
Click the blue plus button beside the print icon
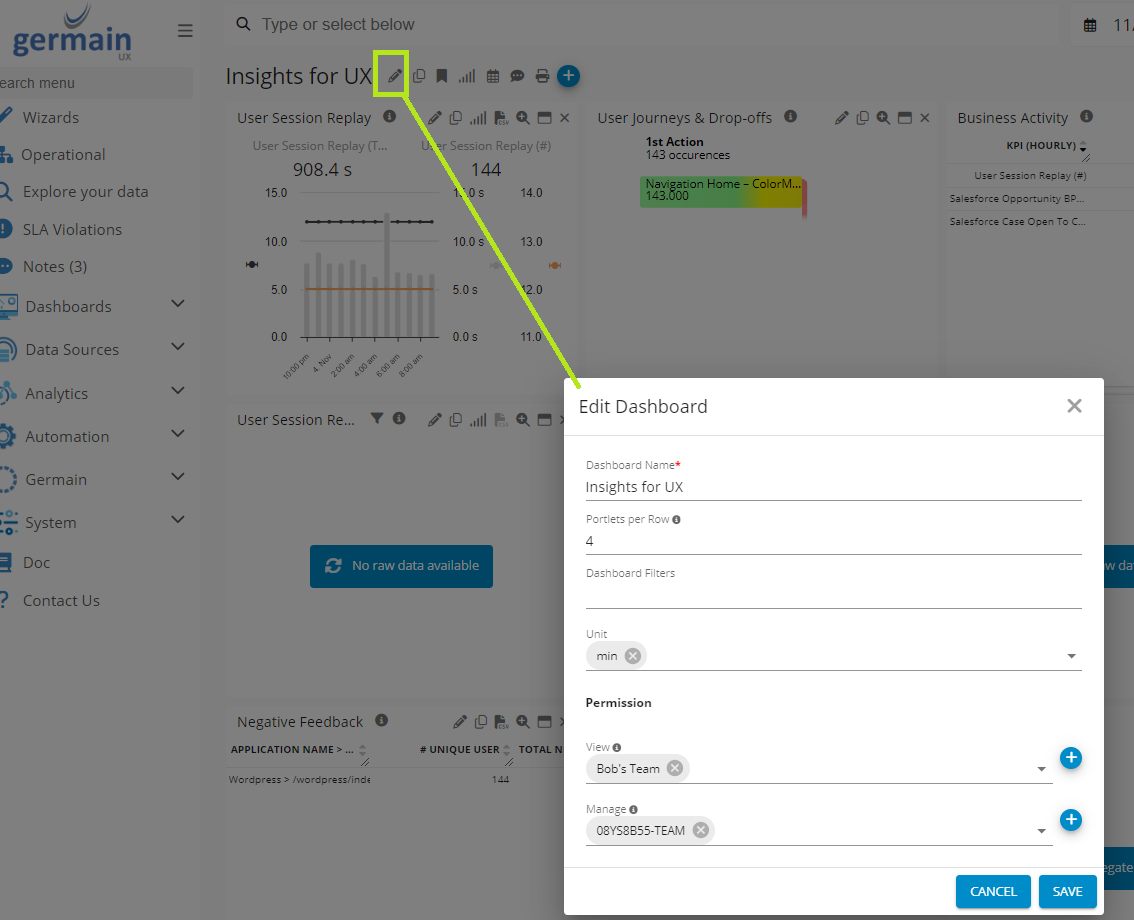point(568,75)
